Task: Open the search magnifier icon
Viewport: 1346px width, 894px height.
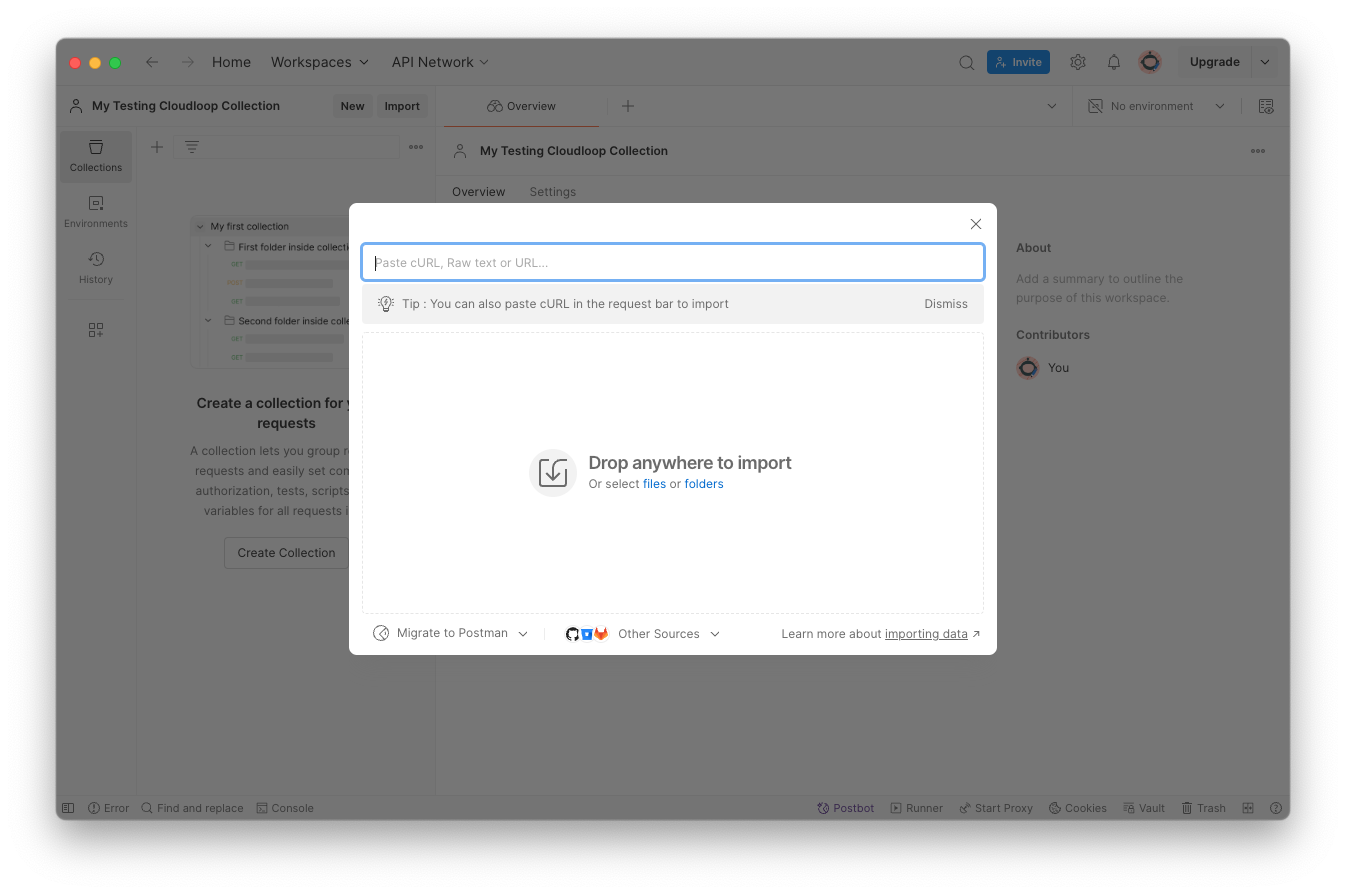Action: click(x=966, y=62)
